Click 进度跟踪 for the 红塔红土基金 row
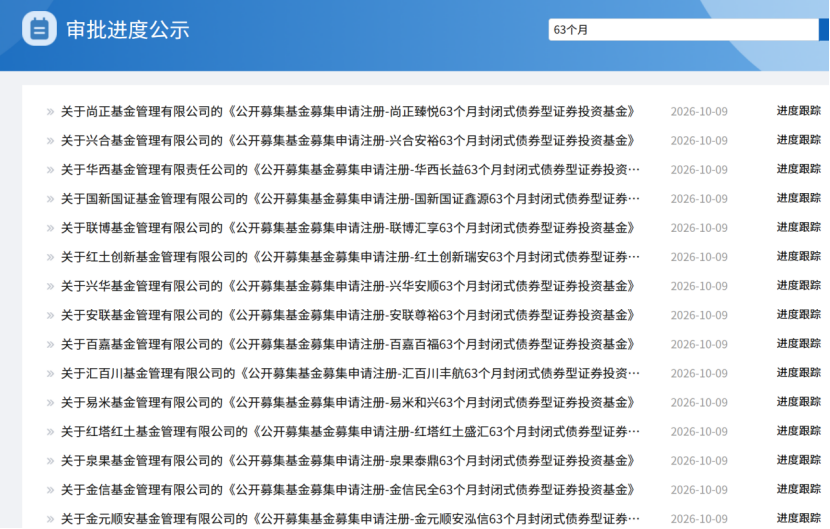Viewport: 830px width, 529px height. click(799, 432)
